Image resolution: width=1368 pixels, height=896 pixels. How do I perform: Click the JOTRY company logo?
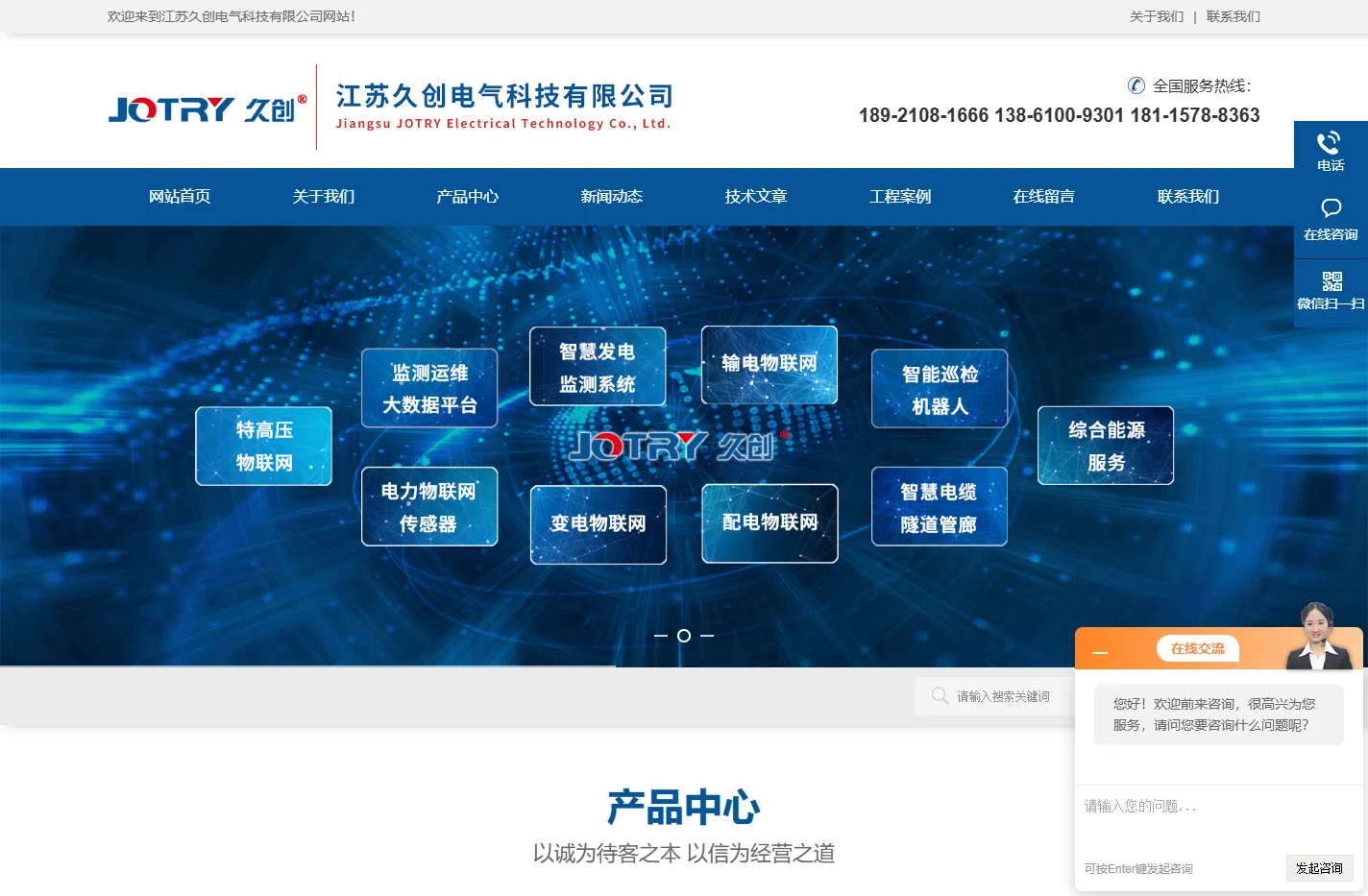(208, 109)
